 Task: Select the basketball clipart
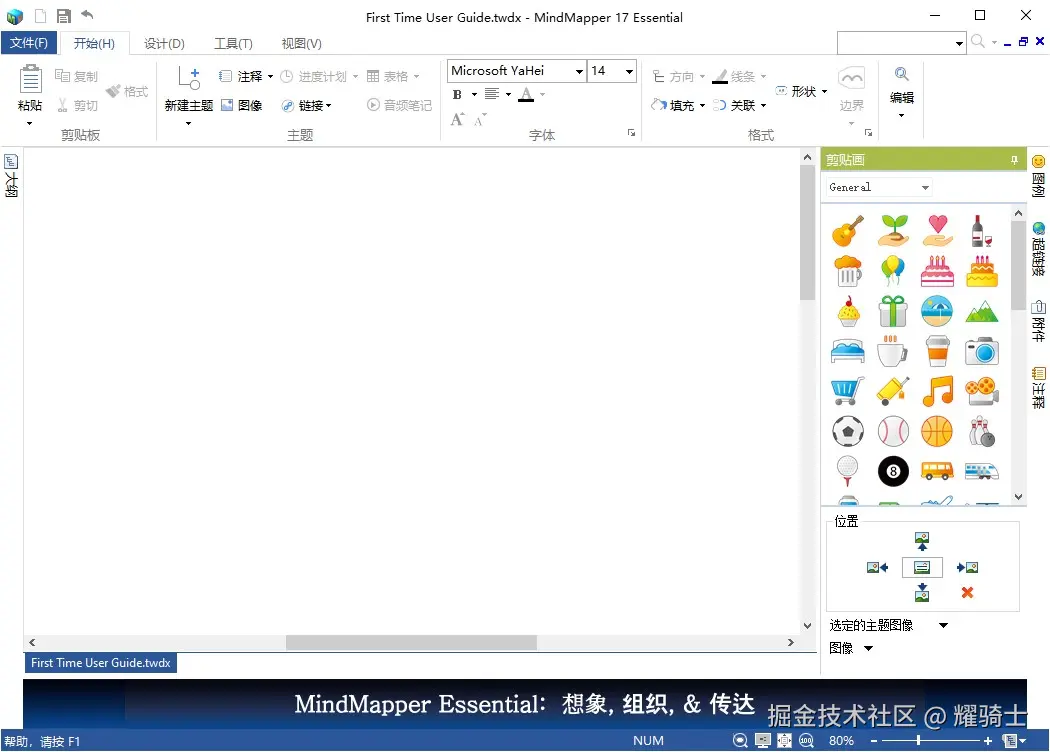(938, 431)
